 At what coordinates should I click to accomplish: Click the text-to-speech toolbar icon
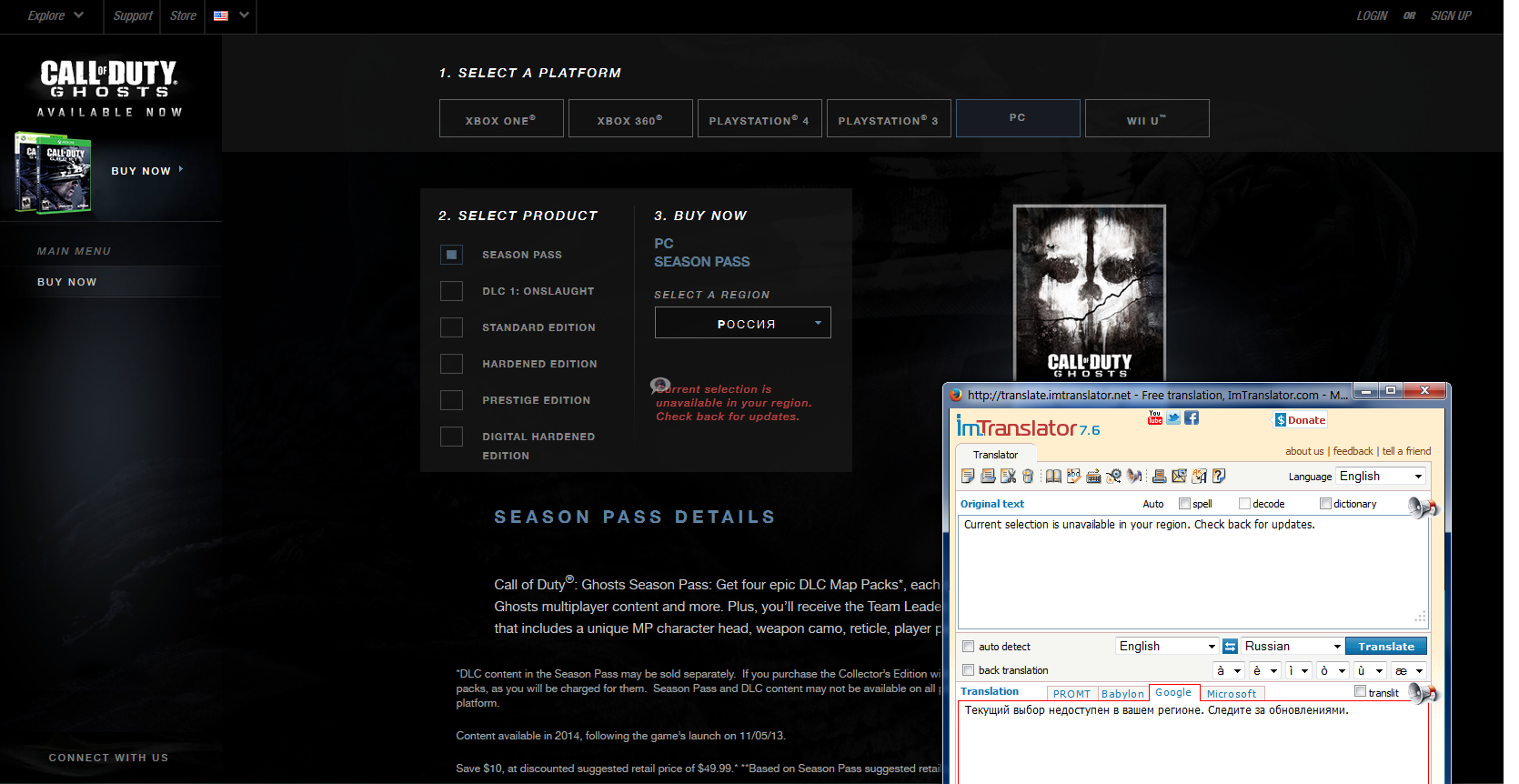1134,476
